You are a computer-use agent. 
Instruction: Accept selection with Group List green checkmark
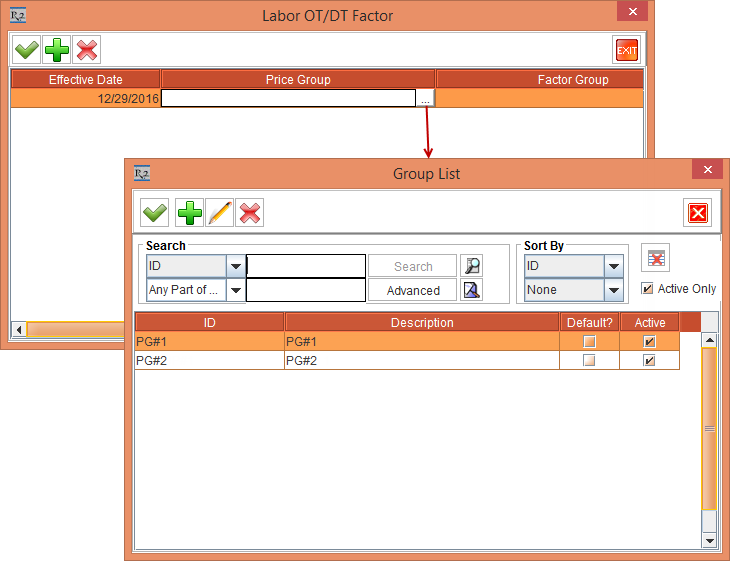(155, 213)
